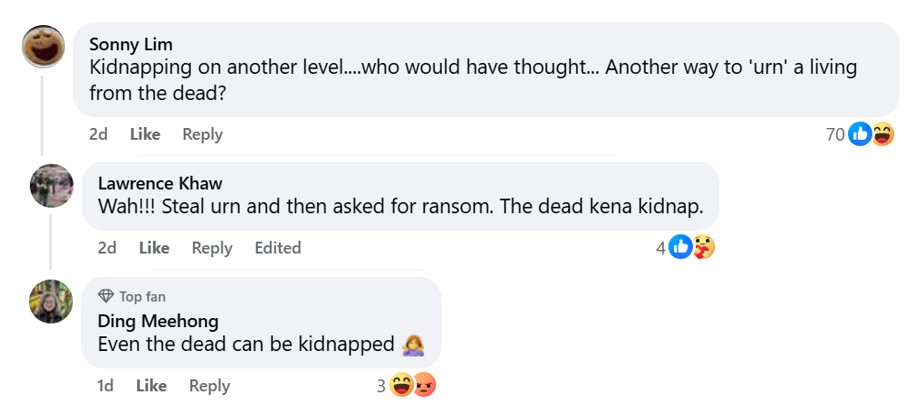Image resolution: width=916 pixels, height=417 pixels.
Task: Click the angry reaction on Ding's comment
Action: [x=424, y=385]
